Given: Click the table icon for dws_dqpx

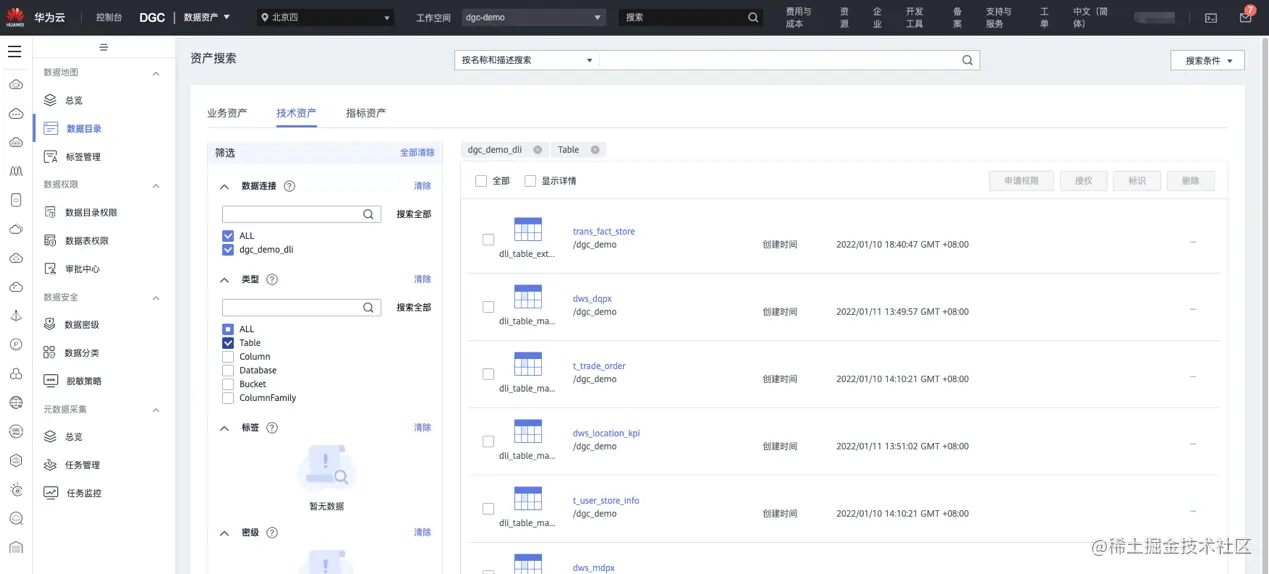Looking at the screenshot, I should tap(527, 296).
